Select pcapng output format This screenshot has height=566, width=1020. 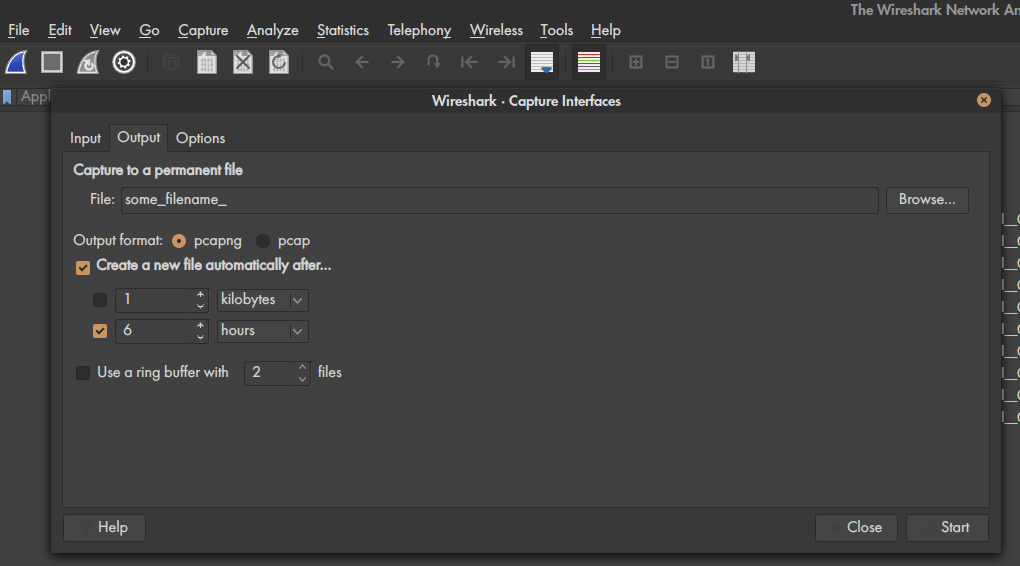point(179,241)
